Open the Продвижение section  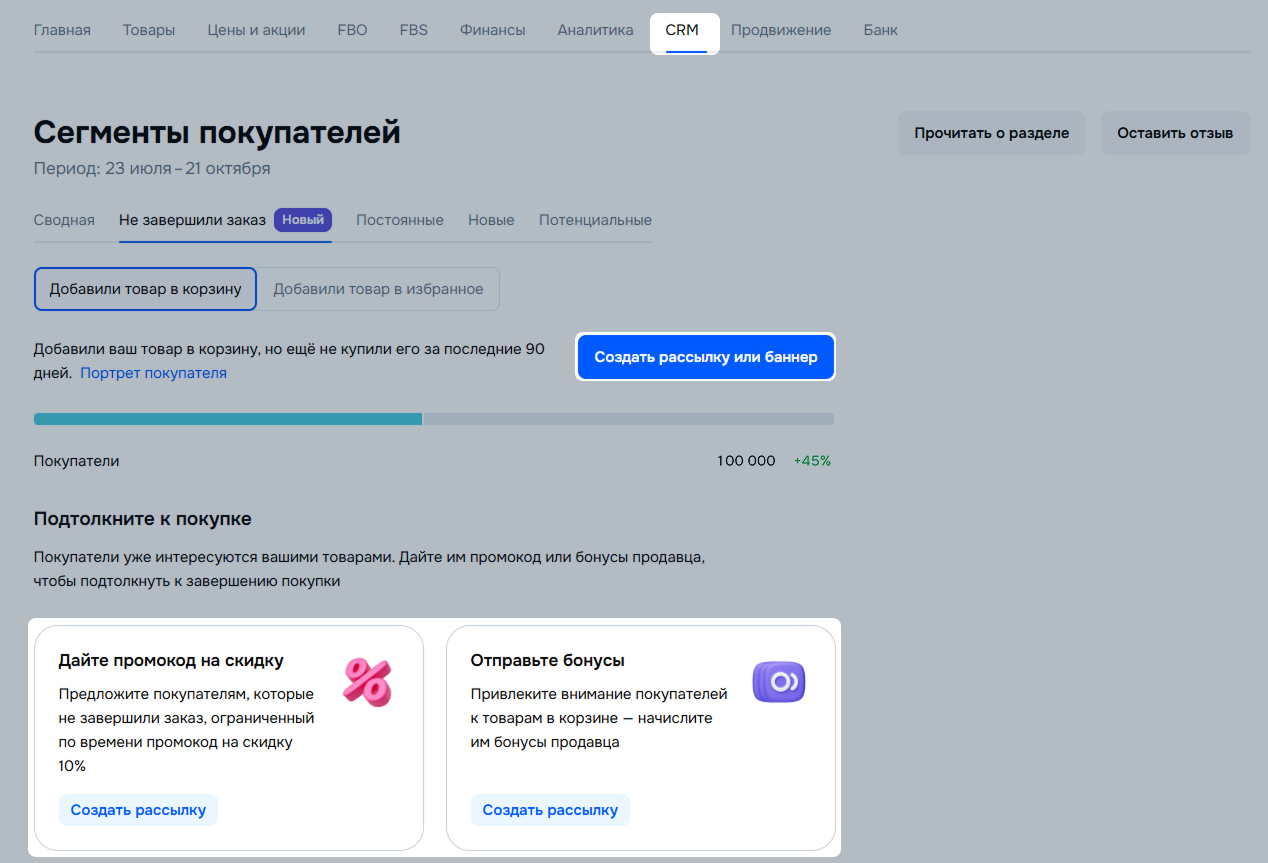[780, 30]
